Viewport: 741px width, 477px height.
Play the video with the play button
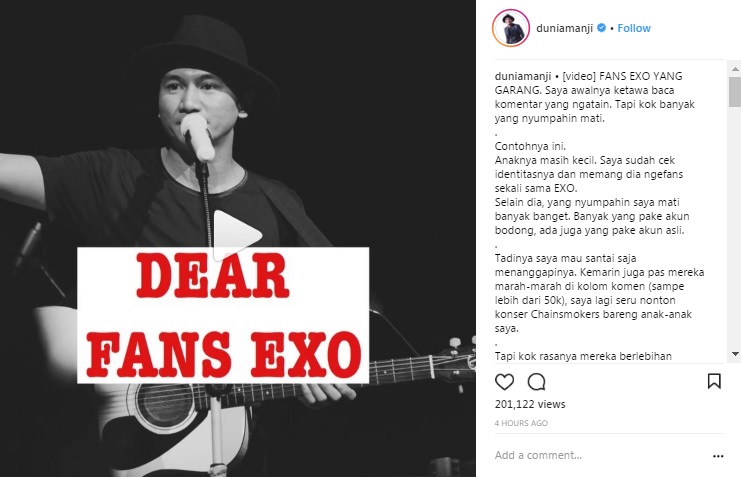click(236, 235)
